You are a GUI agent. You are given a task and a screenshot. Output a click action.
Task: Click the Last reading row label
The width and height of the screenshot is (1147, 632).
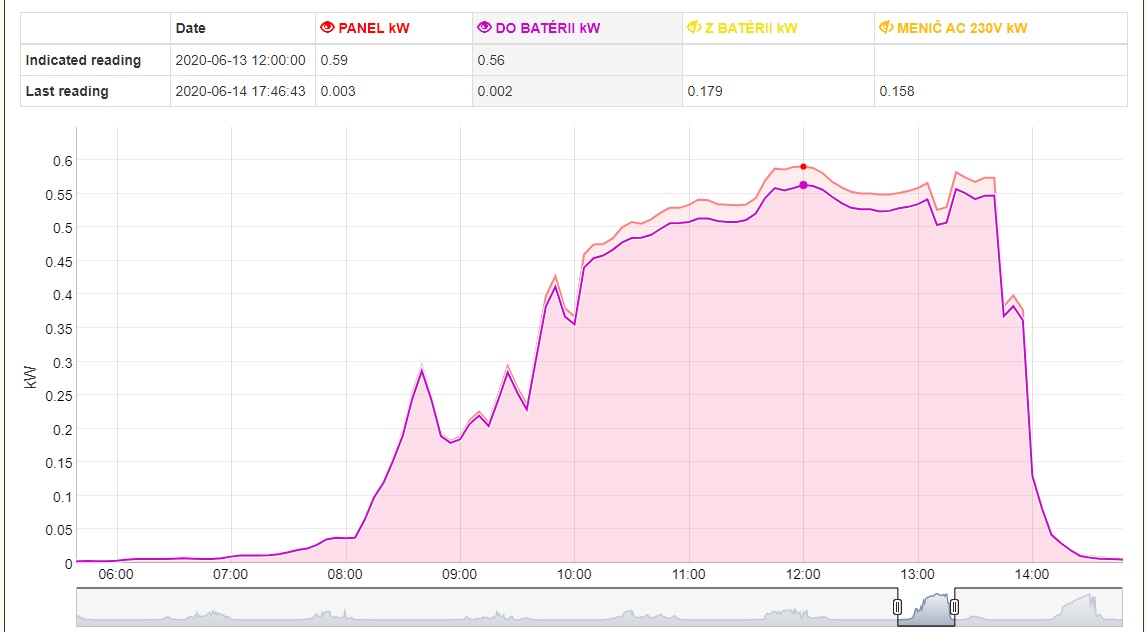[x=67, y=91]
